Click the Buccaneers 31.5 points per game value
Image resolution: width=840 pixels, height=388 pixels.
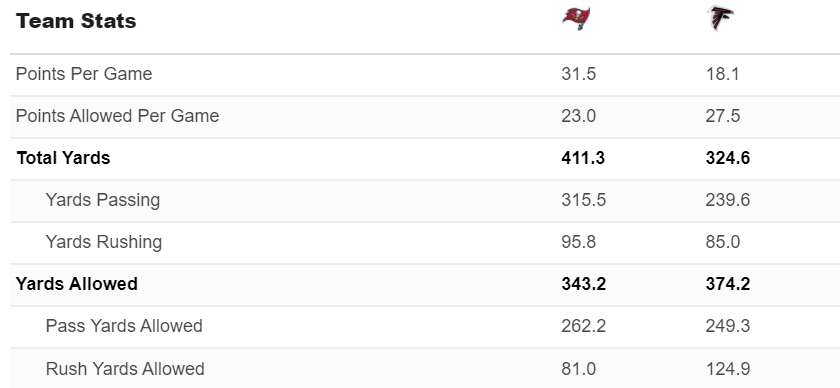579,74
